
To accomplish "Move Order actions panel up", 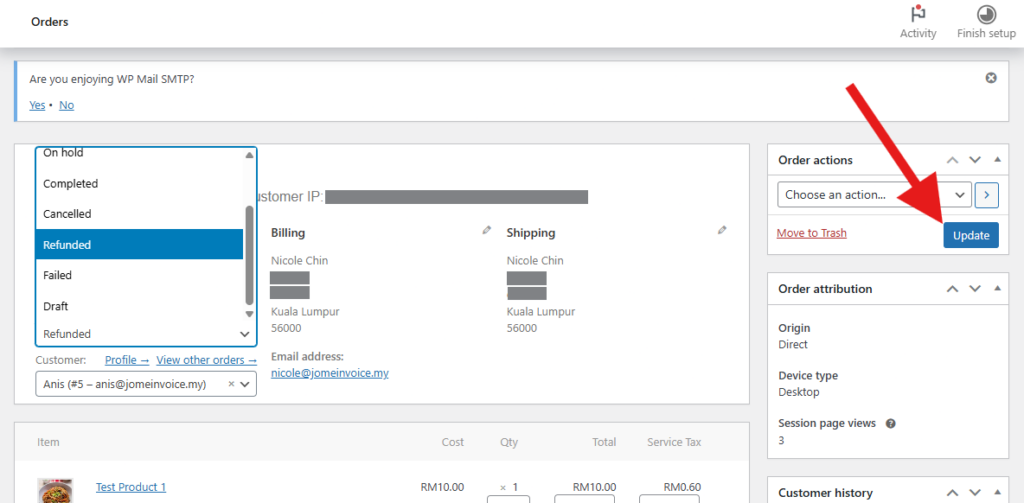I will coord(953,160).
